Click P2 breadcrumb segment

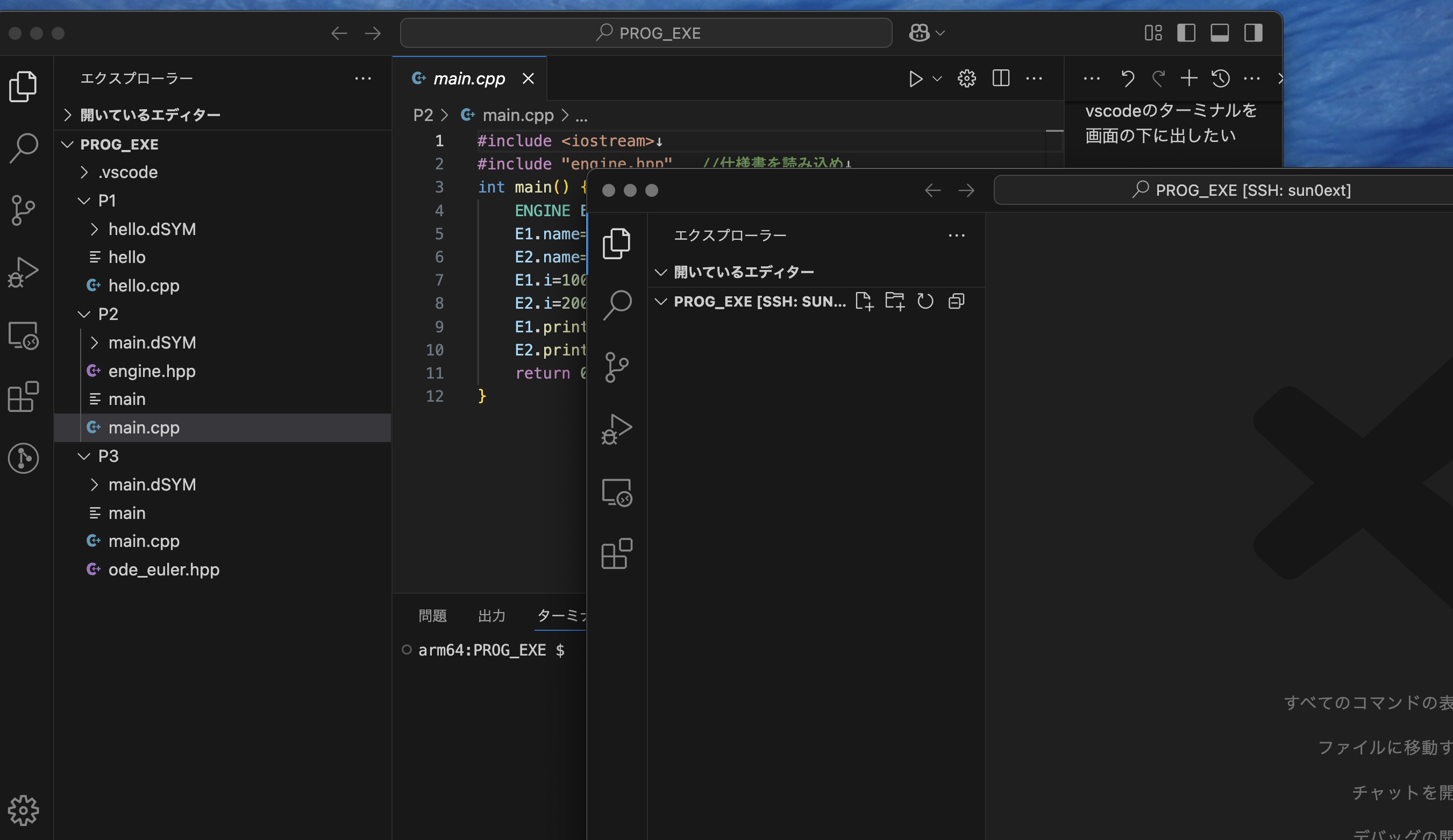coord(423,115)
